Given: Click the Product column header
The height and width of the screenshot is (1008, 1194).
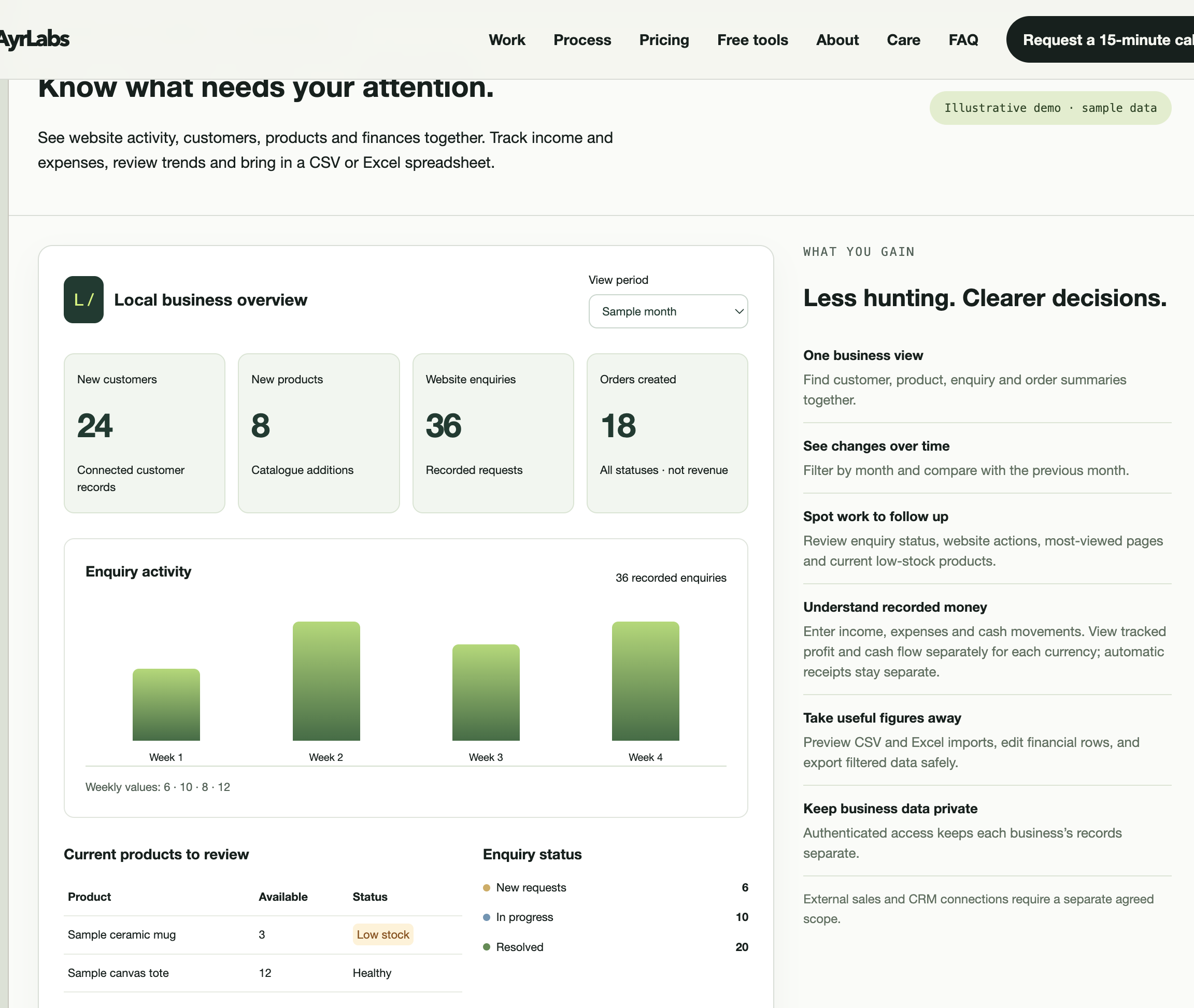Looking at the screenshot, I should [x=89, y=897].
